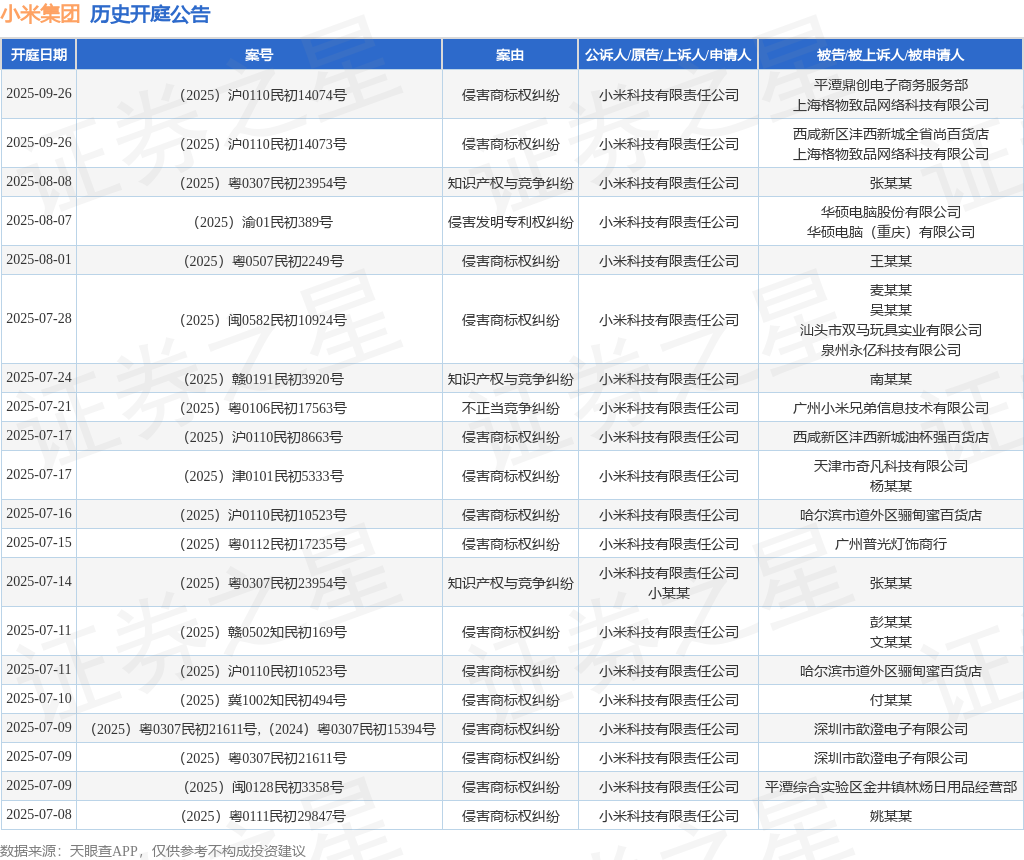The image size is (1024, 860).
Task: Click defendant 广州普光灯饰商行
Action: 891,545
